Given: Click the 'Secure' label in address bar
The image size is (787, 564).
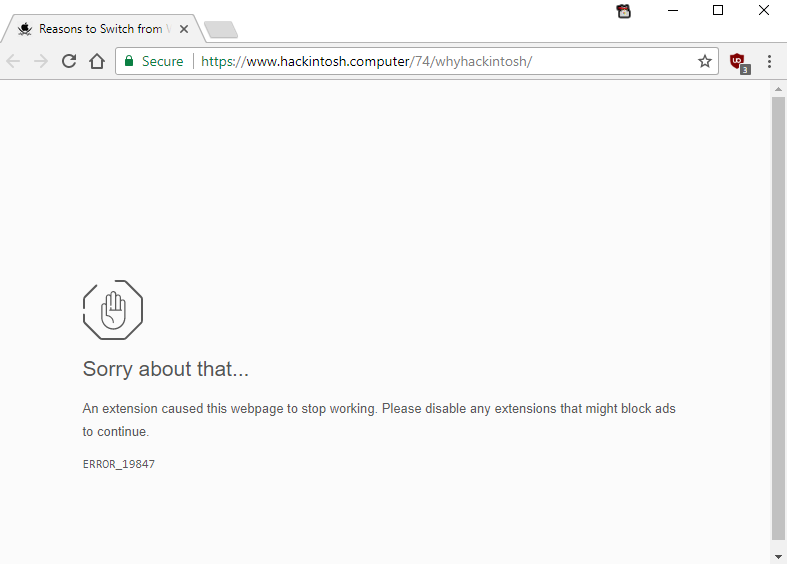Looking at the screenshot, I should [163, 61].
